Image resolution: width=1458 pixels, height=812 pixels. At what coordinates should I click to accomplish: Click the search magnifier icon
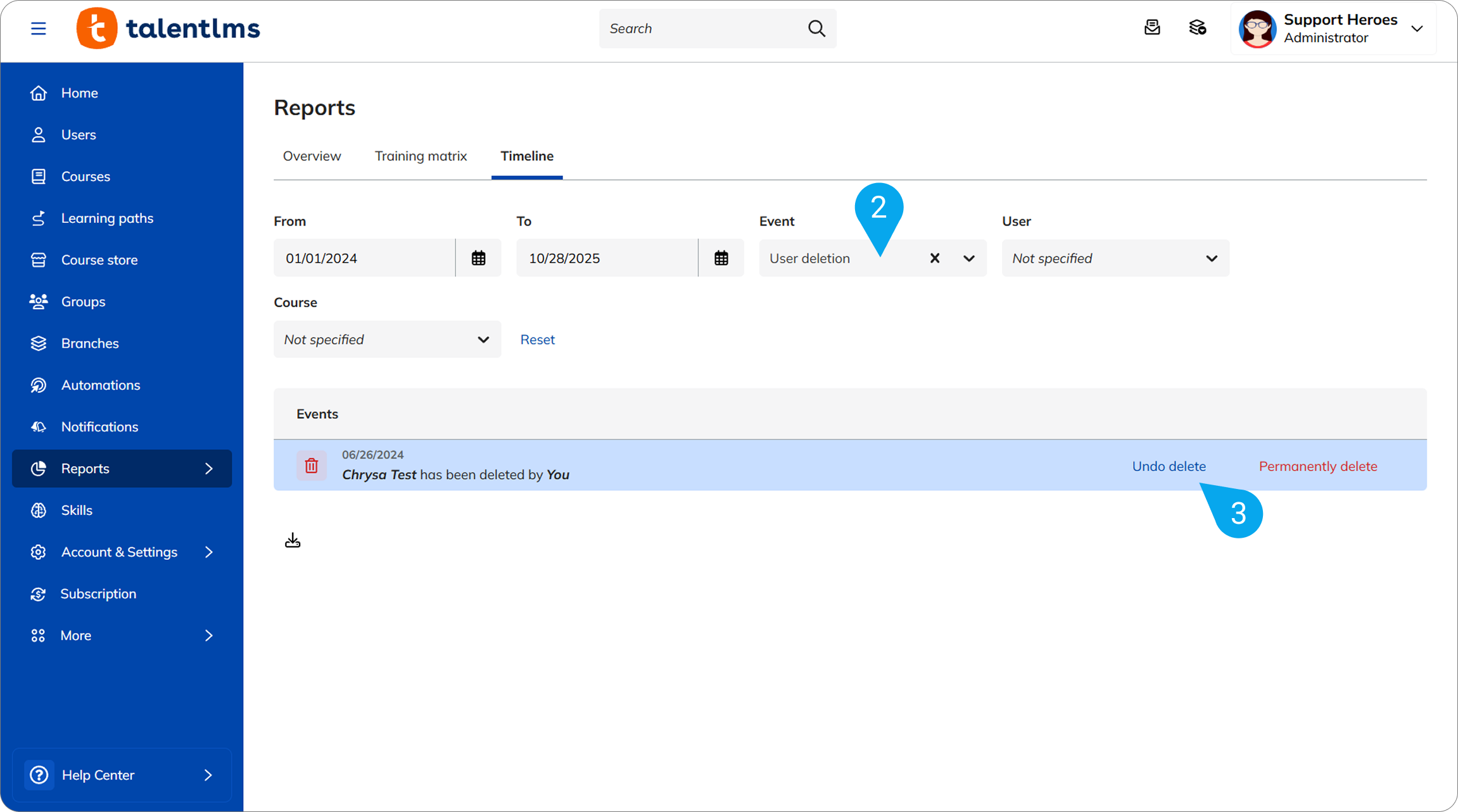click(x=816, y=29)
